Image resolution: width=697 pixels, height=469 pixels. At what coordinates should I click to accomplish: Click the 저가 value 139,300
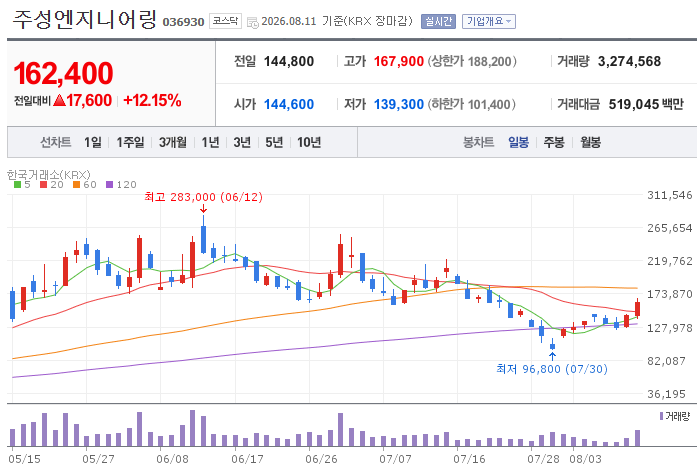[399, 104]
